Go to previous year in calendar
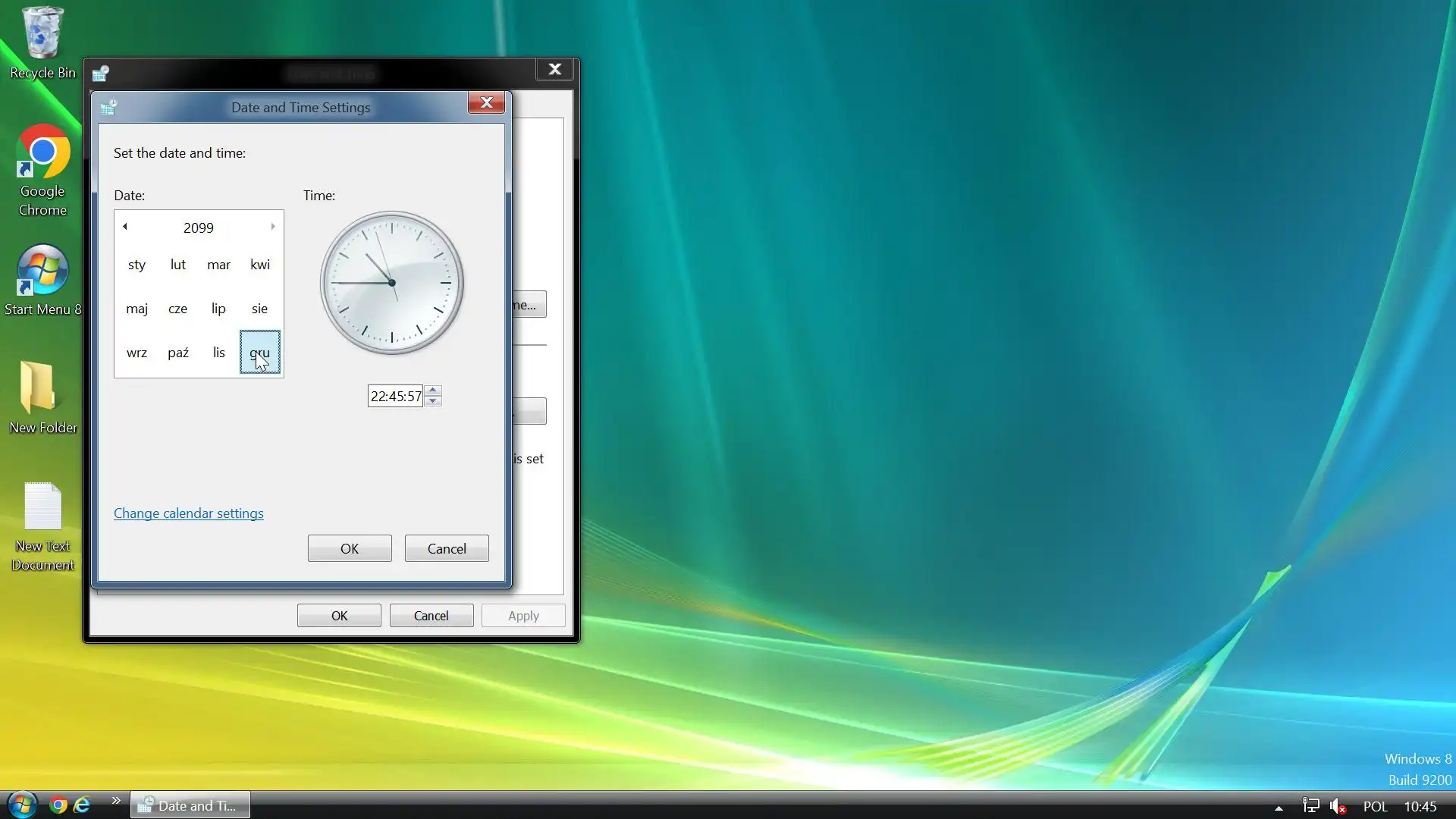 125,227
